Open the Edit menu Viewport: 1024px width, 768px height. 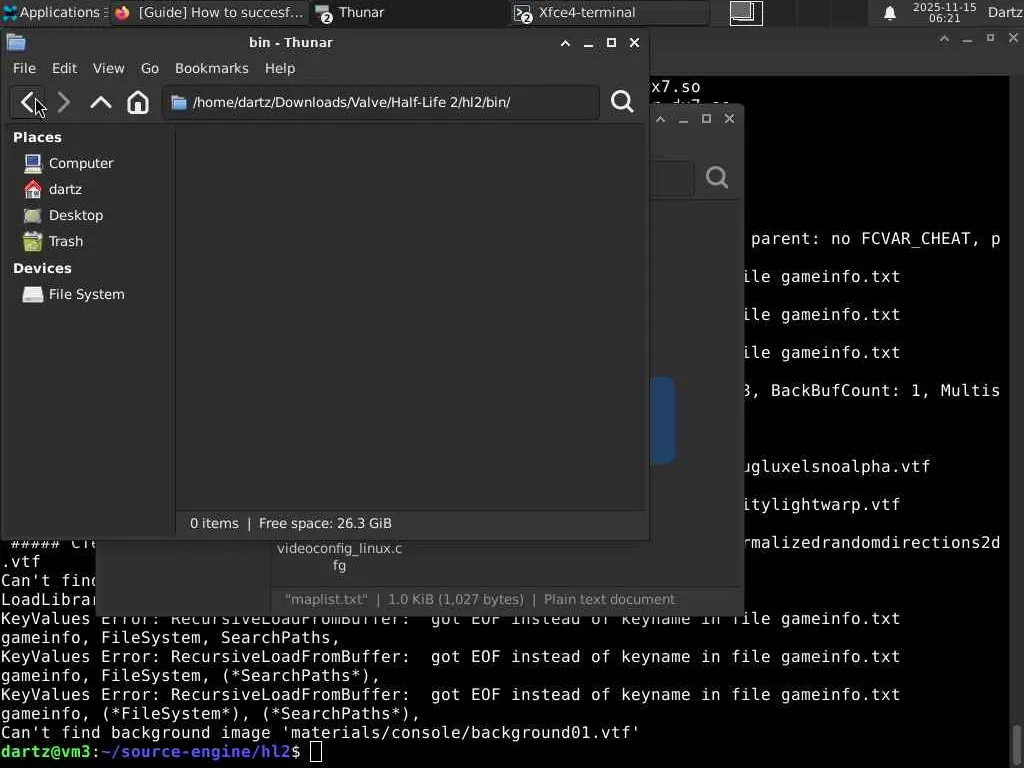click(x=65, y=68)
